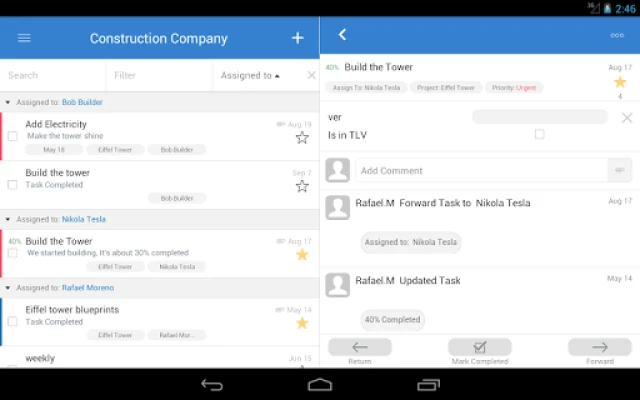Viewport: 640px width, 400px height.
Task: Open the weekly task
Action: pos(40,358)
